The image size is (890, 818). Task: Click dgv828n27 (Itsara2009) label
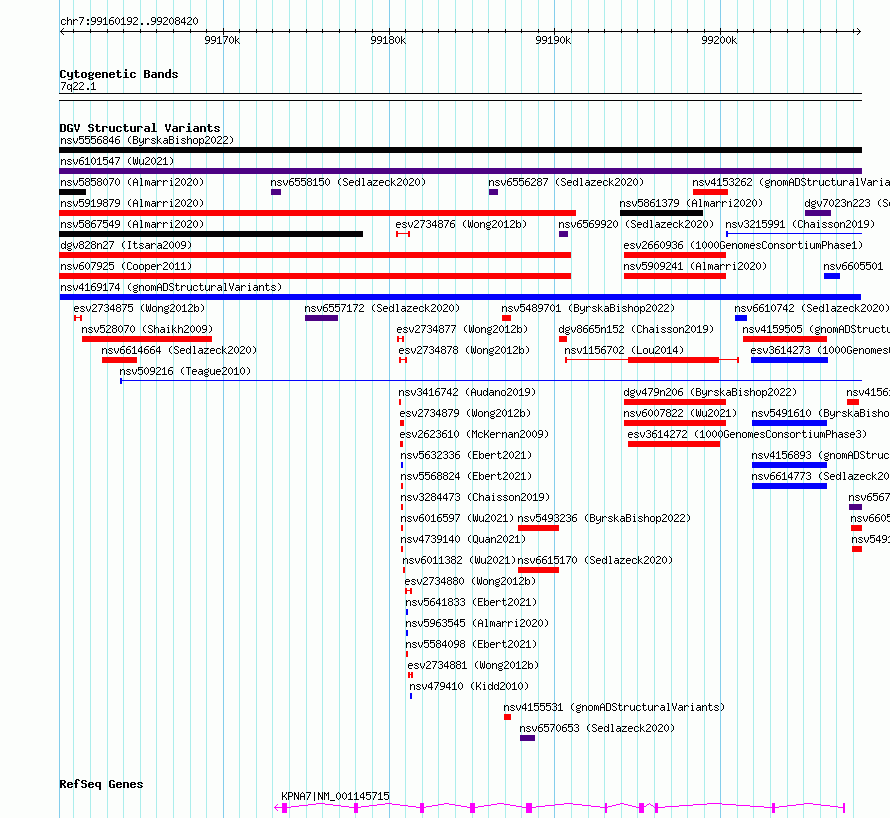click(126, 245)
